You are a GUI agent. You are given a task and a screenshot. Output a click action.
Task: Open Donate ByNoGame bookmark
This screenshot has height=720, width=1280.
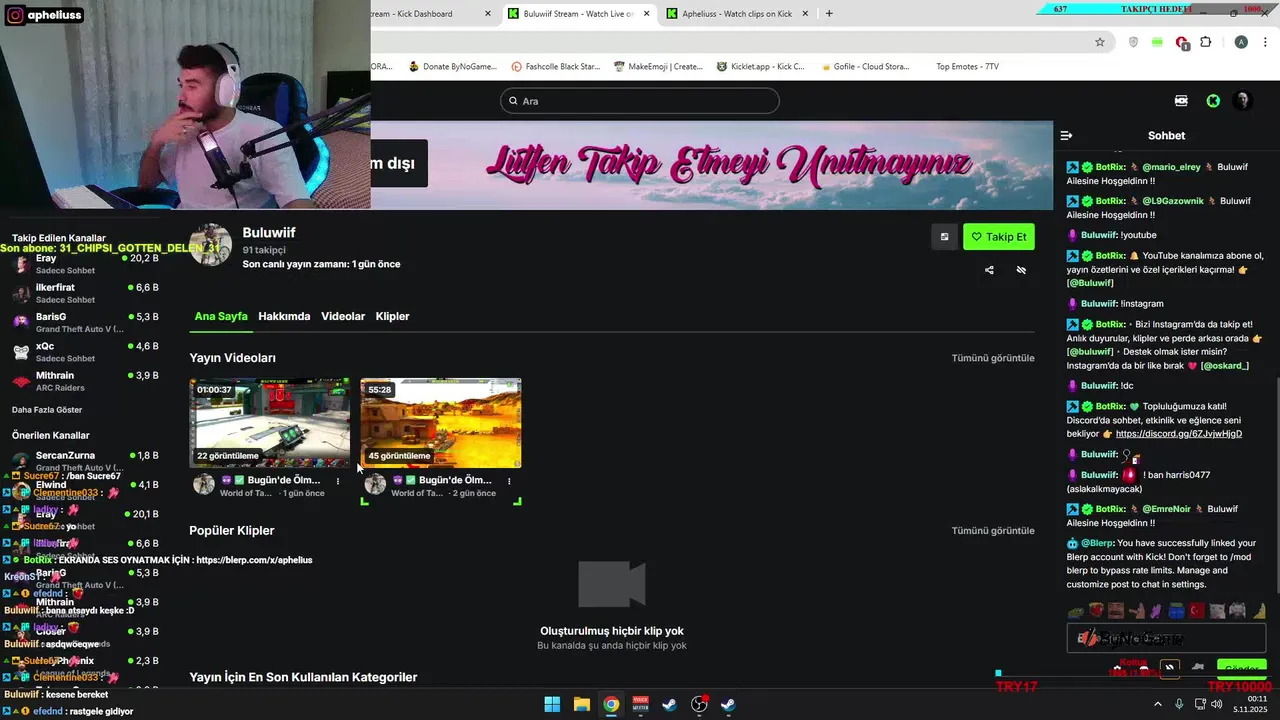452,67
